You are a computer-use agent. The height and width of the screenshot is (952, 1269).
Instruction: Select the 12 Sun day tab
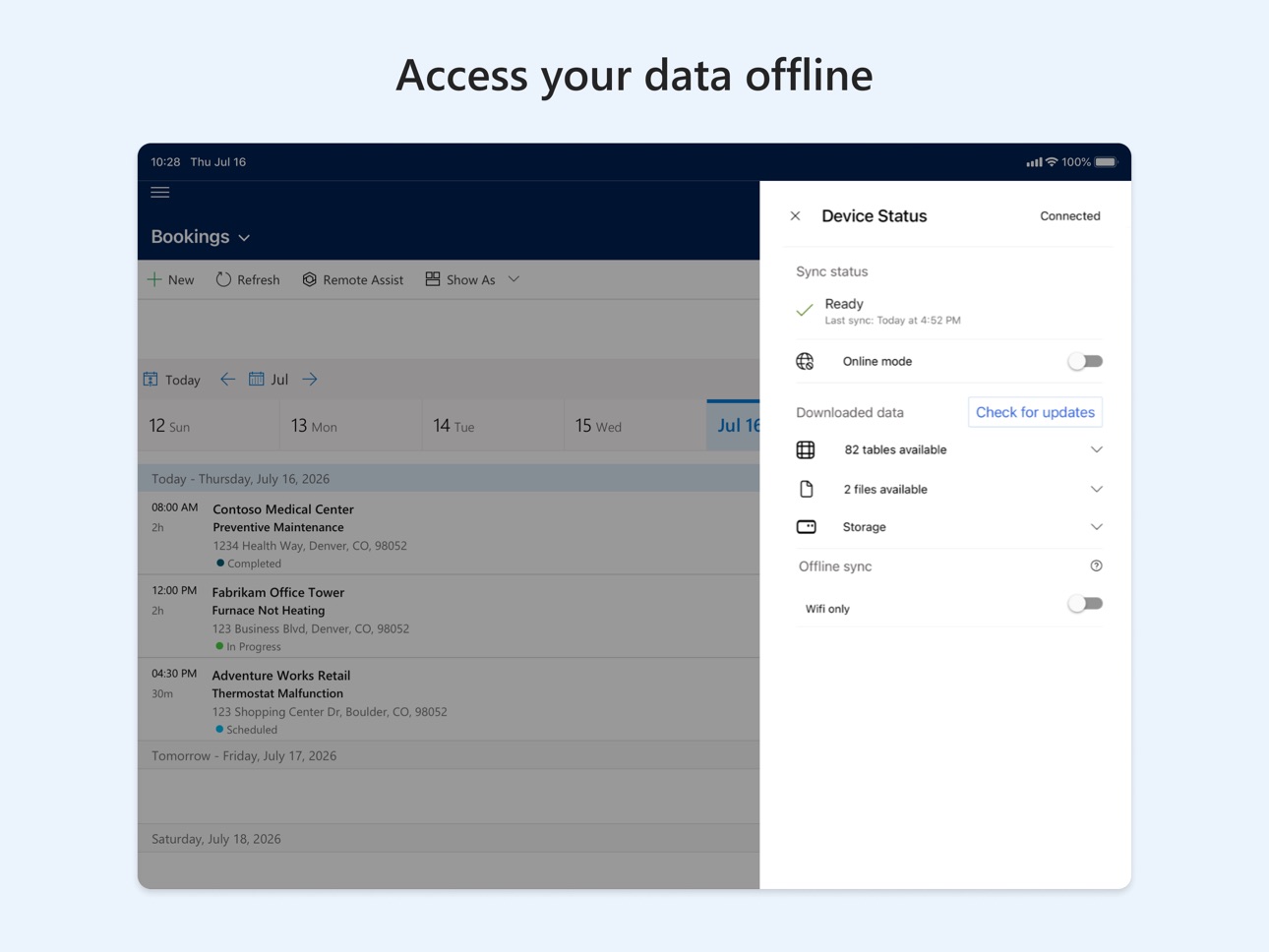click(209, 426)
